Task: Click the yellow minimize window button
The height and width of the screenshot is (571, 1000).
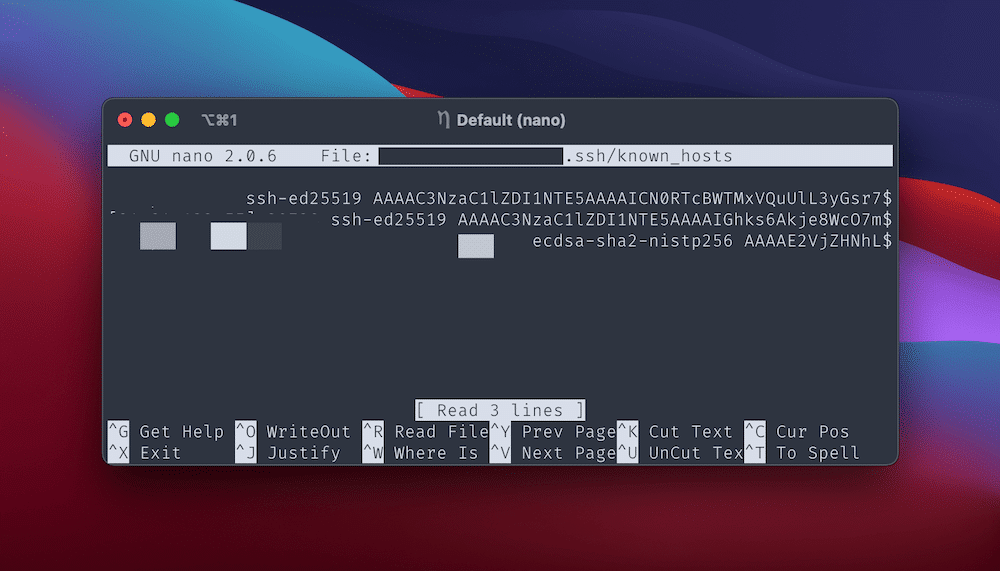Action: point(149,120)
